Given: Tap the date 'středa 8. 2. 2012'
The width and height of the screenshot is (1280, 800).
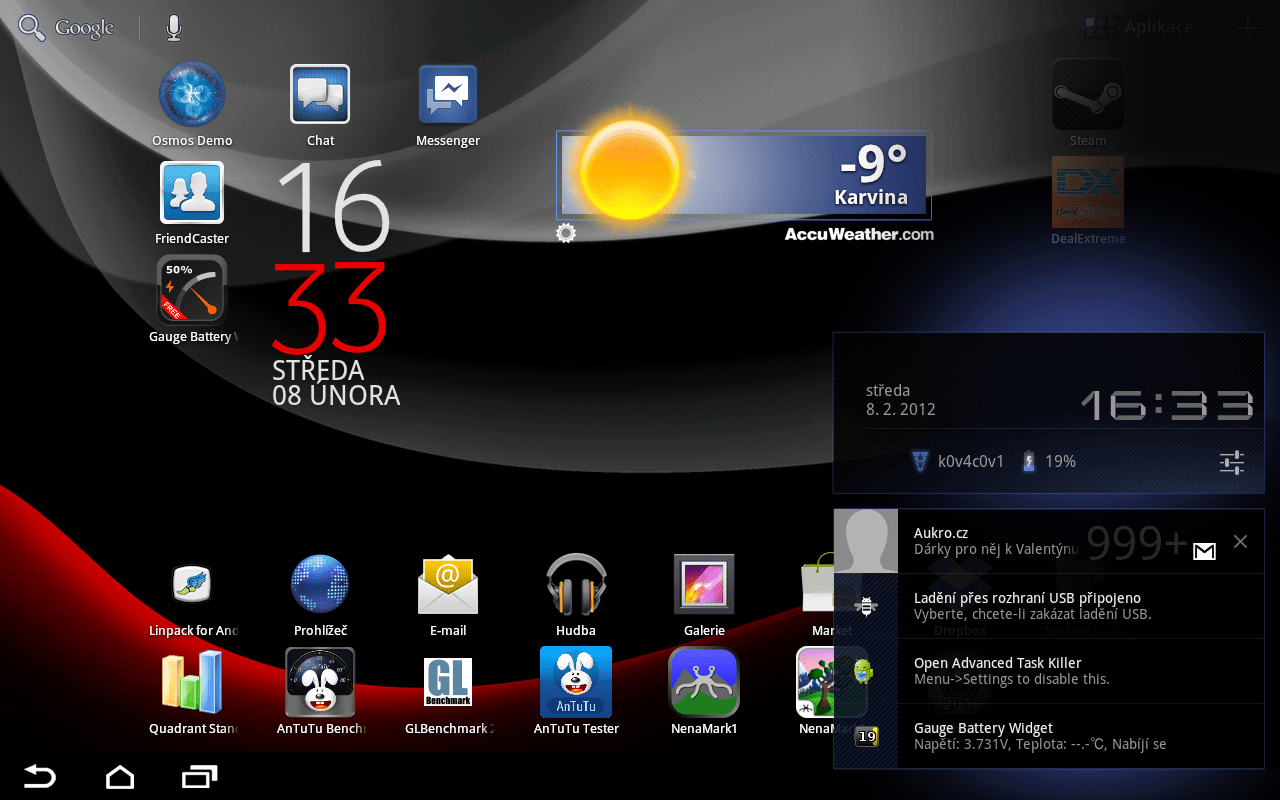Looking at the screenshot, I should [x=901, y=400].
